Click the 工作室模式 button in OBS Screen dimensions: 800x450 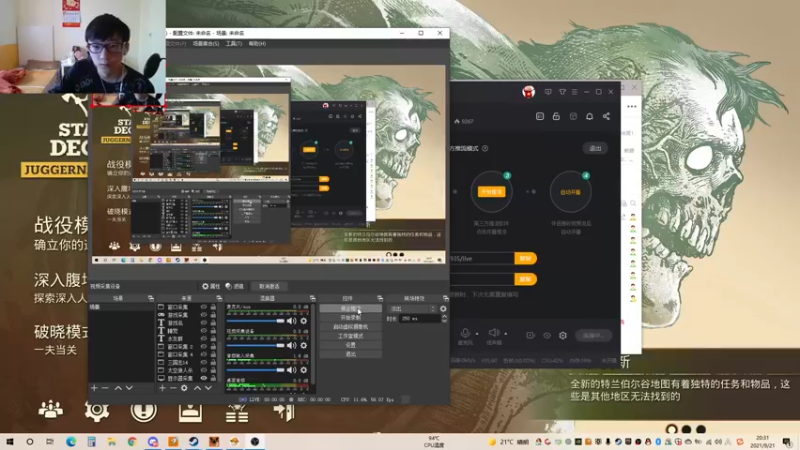(x=351, y=336)
